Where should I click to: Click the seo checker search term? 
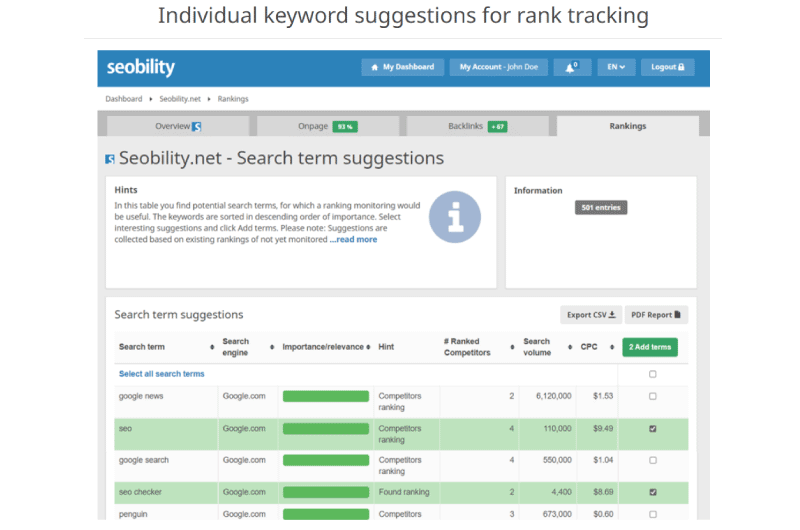(x=140, y=492)
